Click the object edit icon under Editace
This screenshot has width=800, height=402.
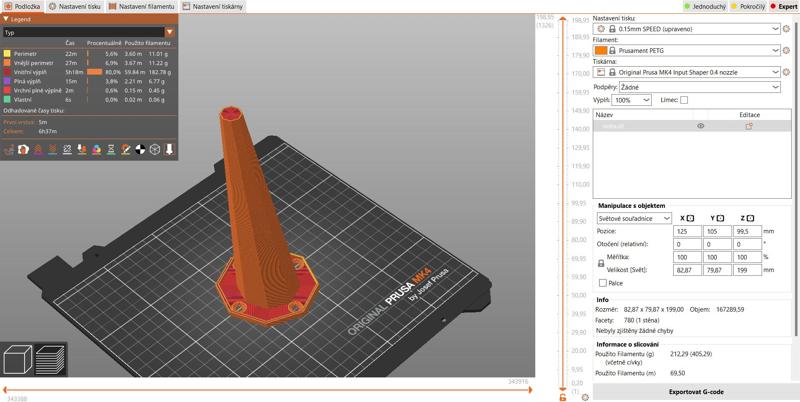pyautogui.click(x=749, y=126)
